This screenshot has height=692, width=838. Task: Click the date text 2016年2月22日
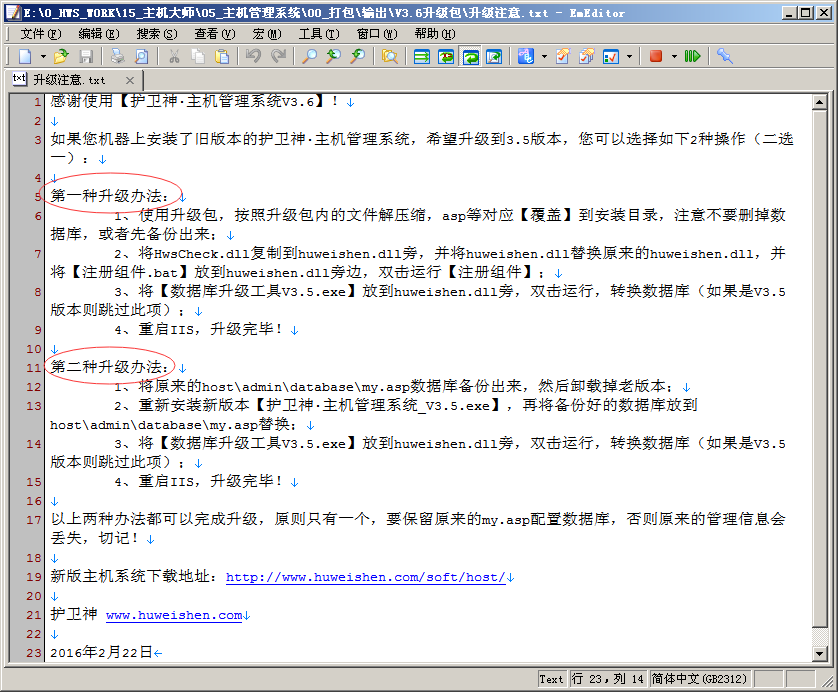[101, 652]
